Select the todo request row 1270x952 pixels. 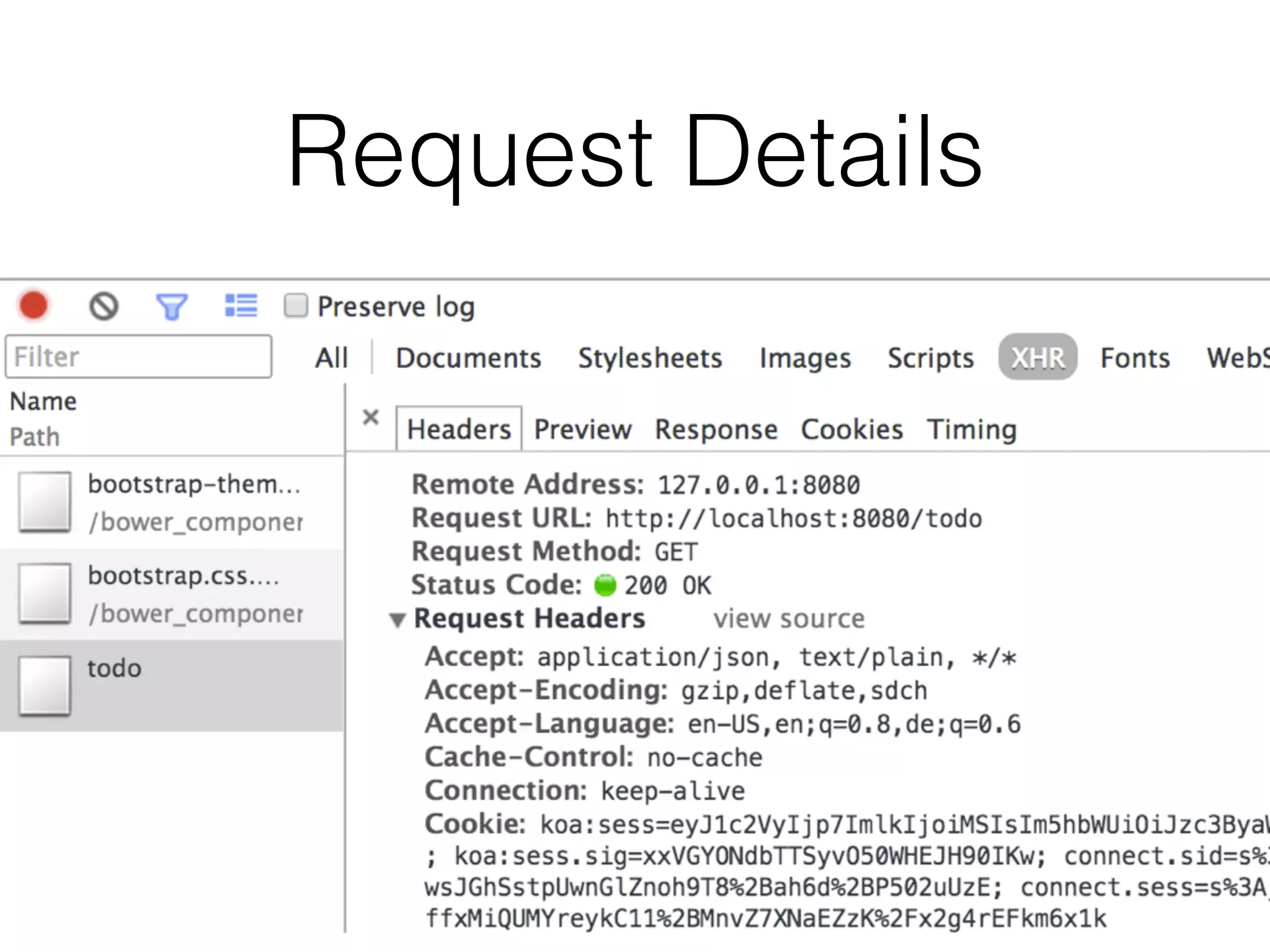(172, 686)
